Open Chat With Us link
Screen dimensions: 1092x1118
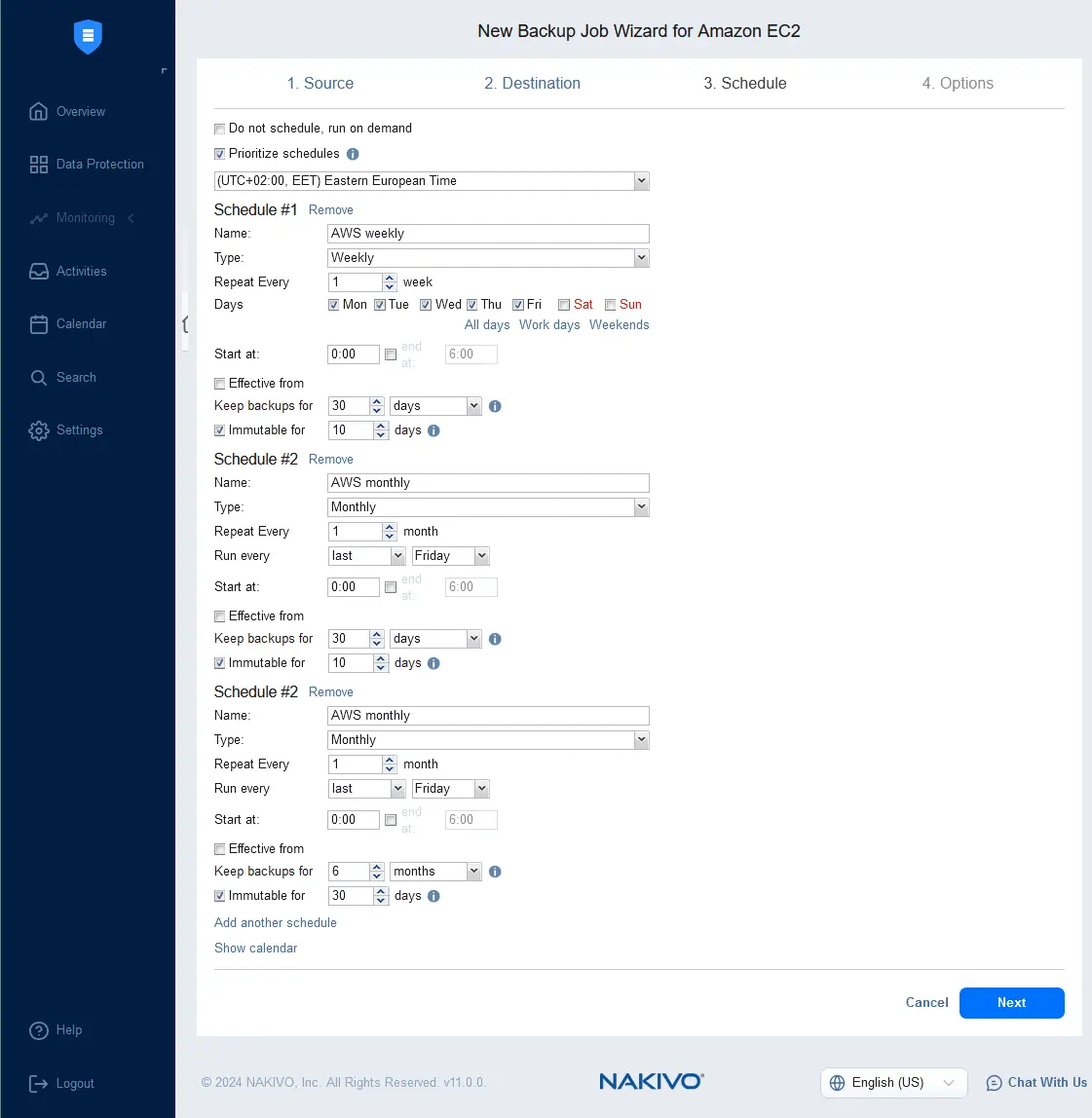pyautogui.click(x=1037, y=1083)
